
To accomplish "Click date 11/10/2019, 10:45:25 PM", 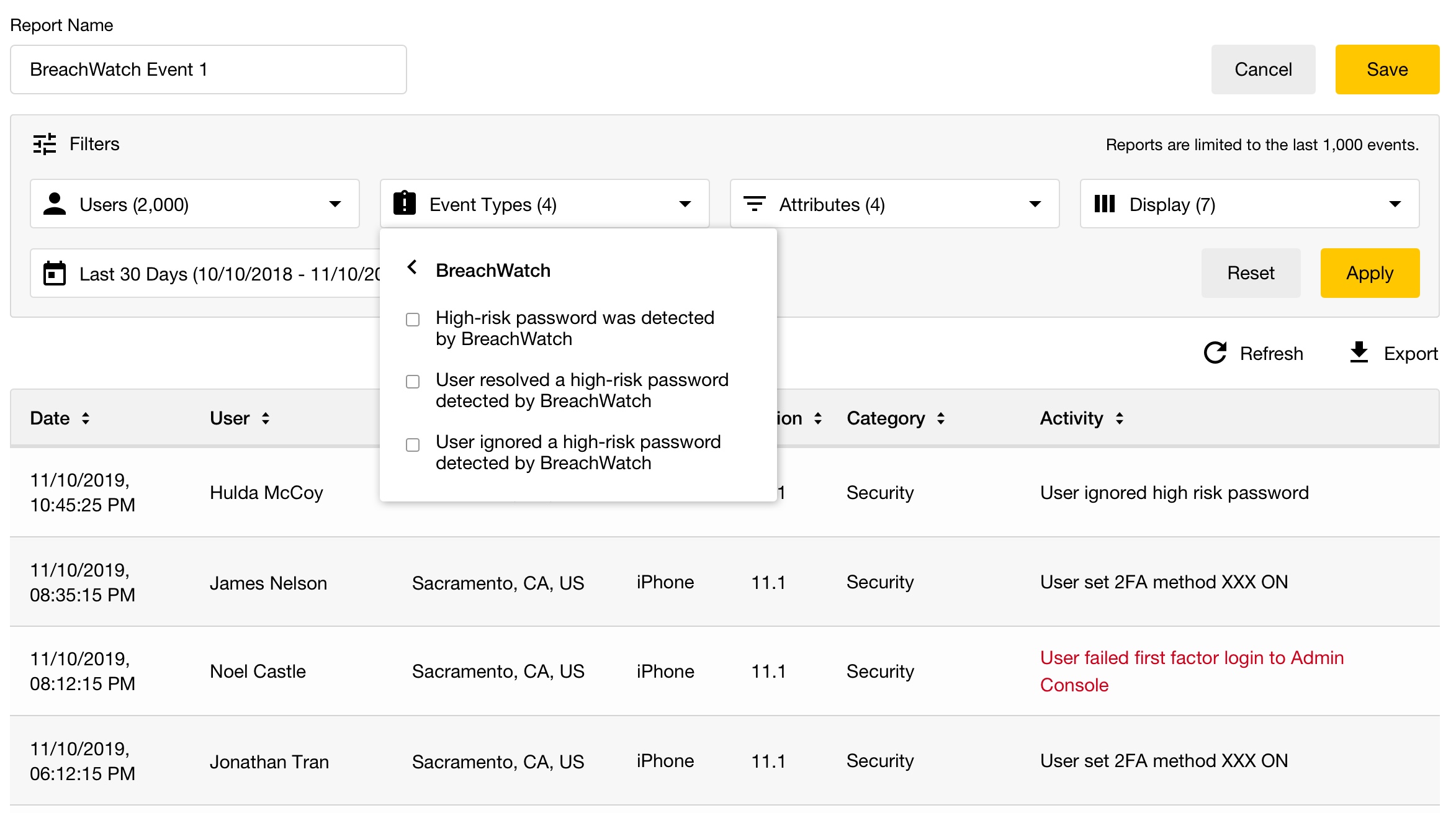I will (x=83, y=493).
